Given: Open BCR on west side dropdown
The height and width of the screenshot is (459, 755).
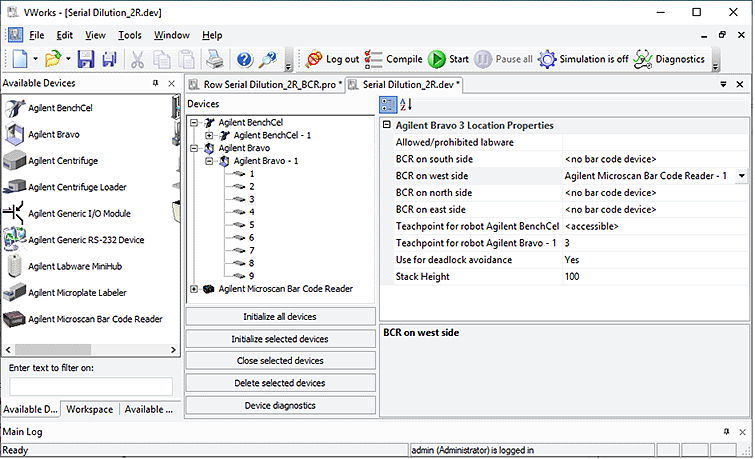Looking at the screenshot, I should (742, 176).
